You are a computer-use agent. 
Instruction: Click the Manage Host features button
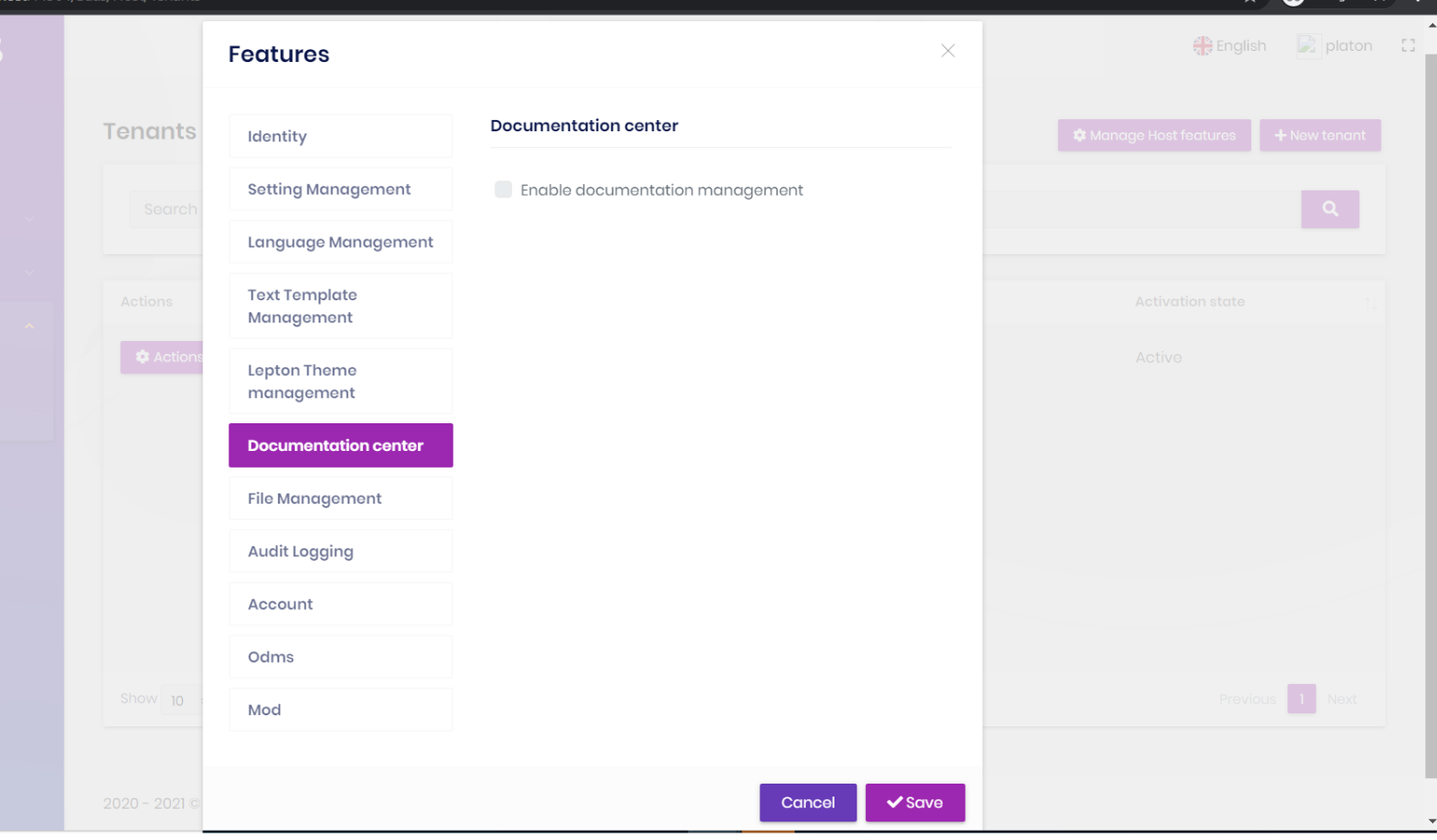[1154, 135]
